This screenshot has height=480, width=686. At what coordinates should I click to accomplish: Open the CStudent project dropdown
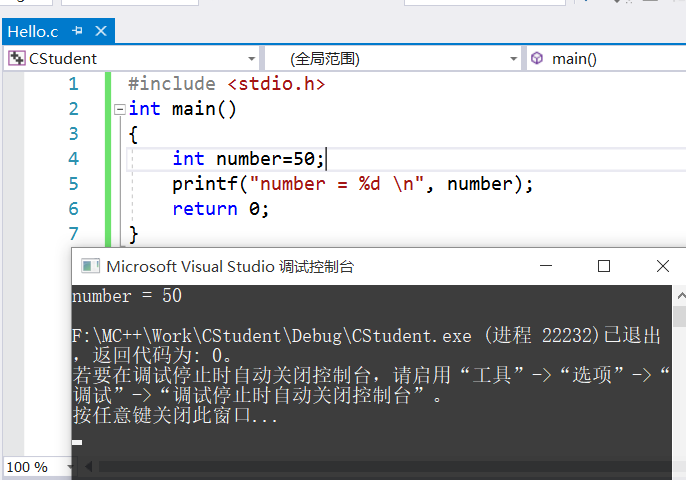[x=131, y=59]
